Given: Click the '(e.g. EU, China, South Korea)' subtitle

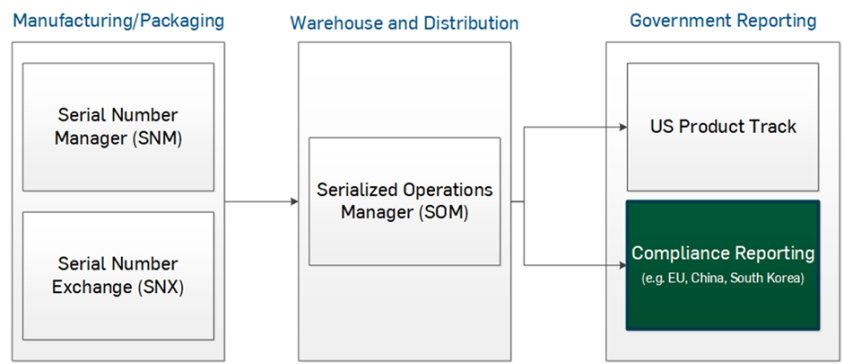Looking at the screenshot, I should point(723,279).
